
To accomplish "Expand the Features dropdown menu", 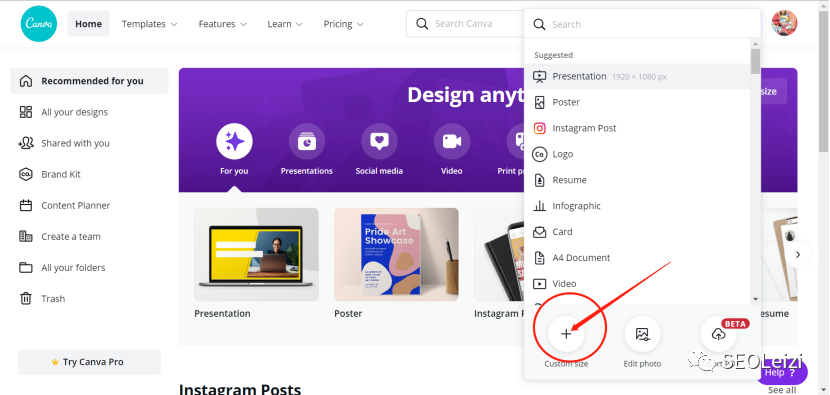I will pos(222,24).
